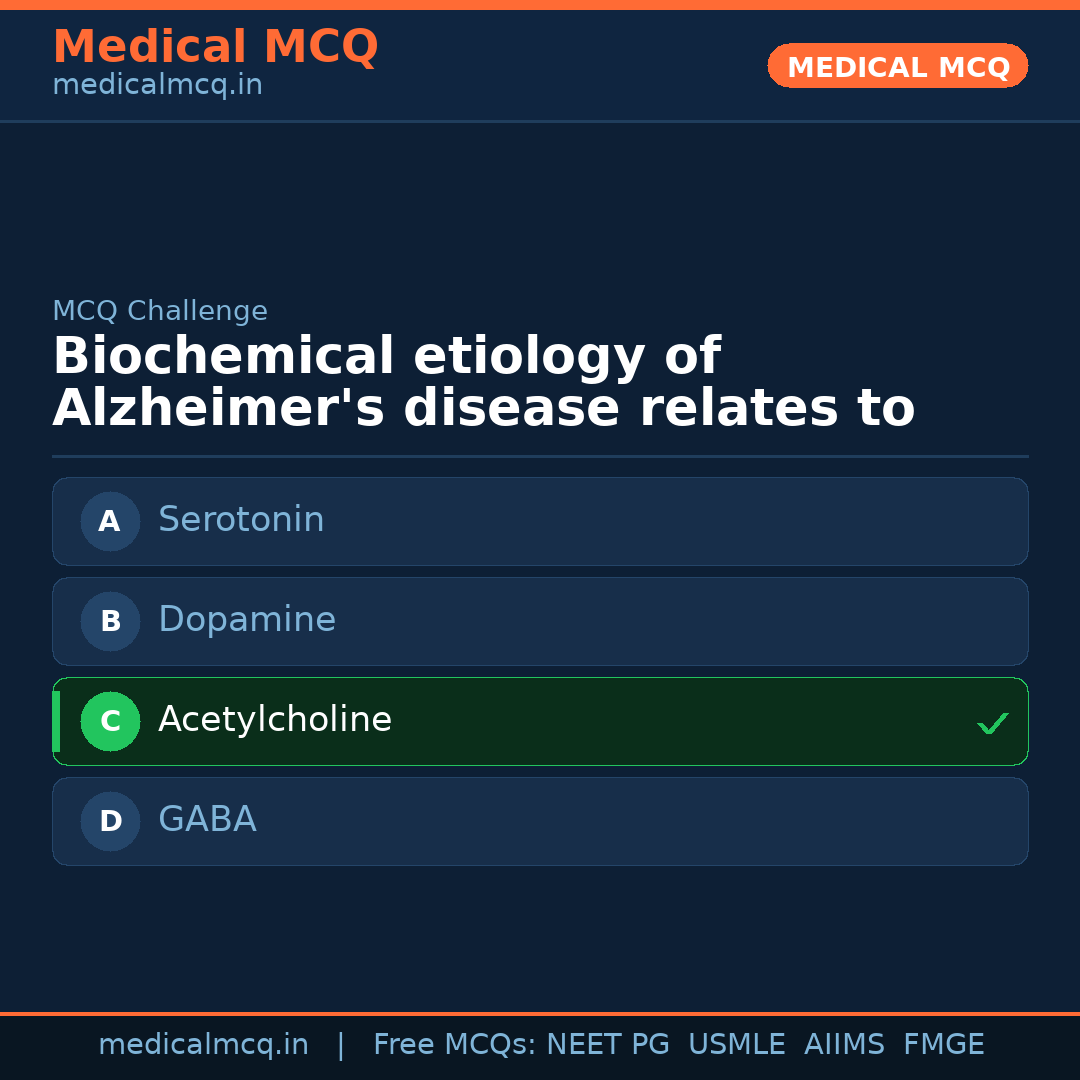Viewport: 1080px width, 1080px height.
Task: Open the medicalmcq.in link under the header title
Action: [x=157, y=85]
